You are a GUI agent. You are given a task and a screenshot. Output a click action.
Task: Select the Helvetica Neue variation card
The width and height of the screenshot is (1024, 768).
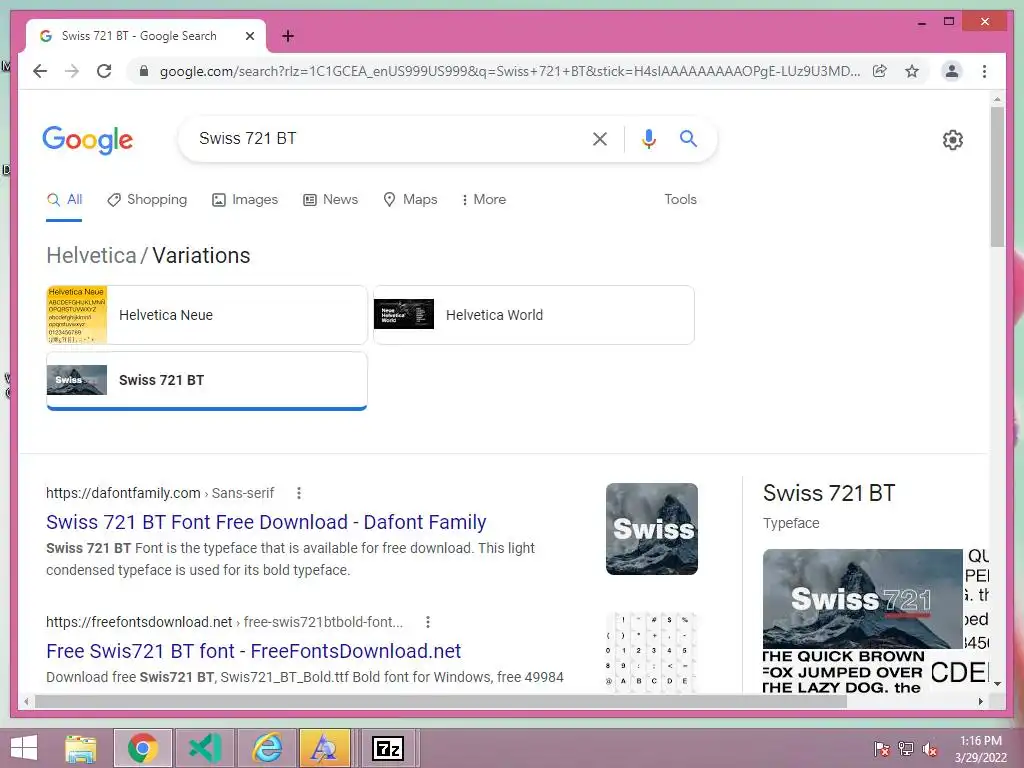(x=206, y=315)
